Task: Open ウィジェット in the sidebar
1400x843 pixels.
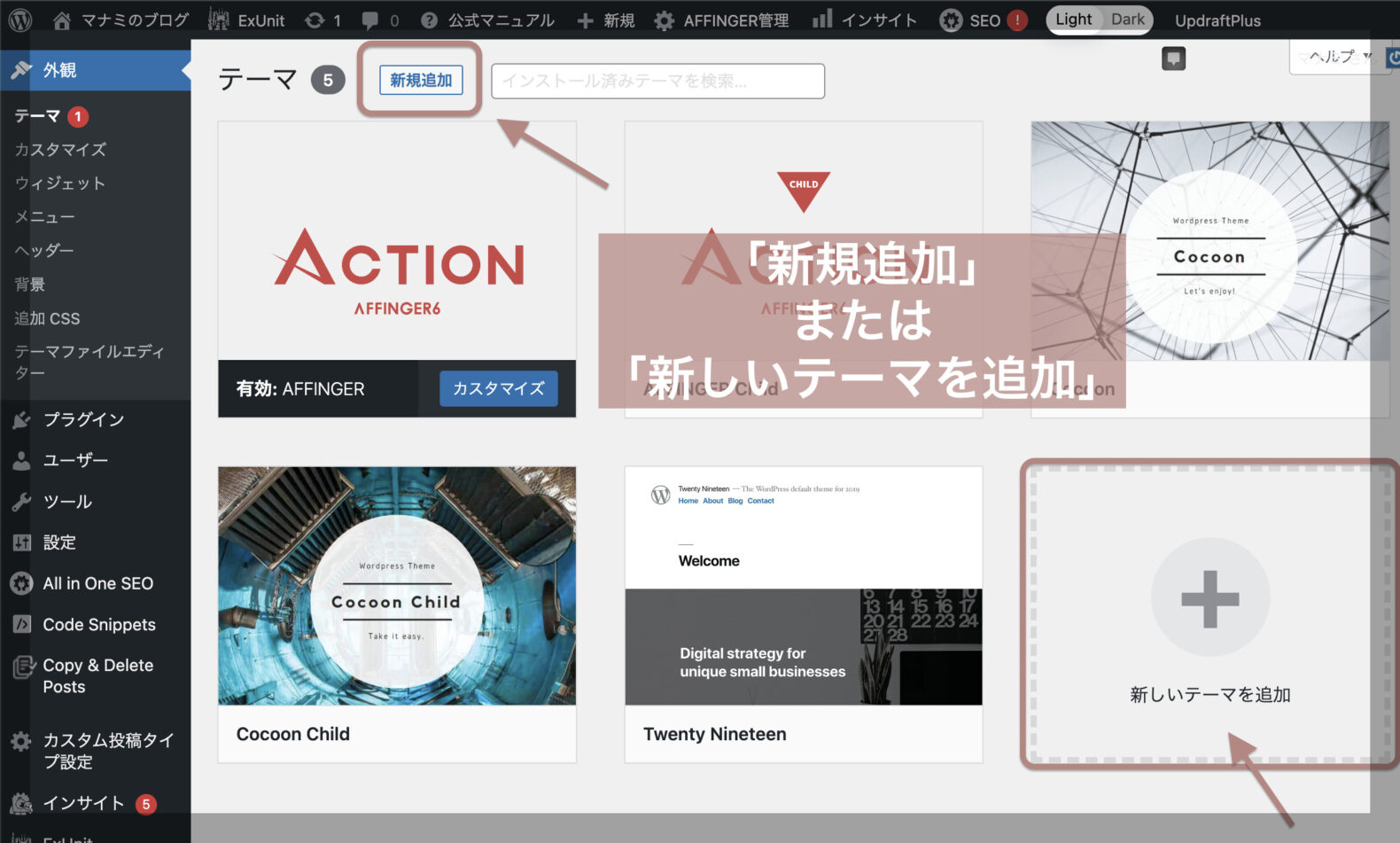Action: pos(60,183)
